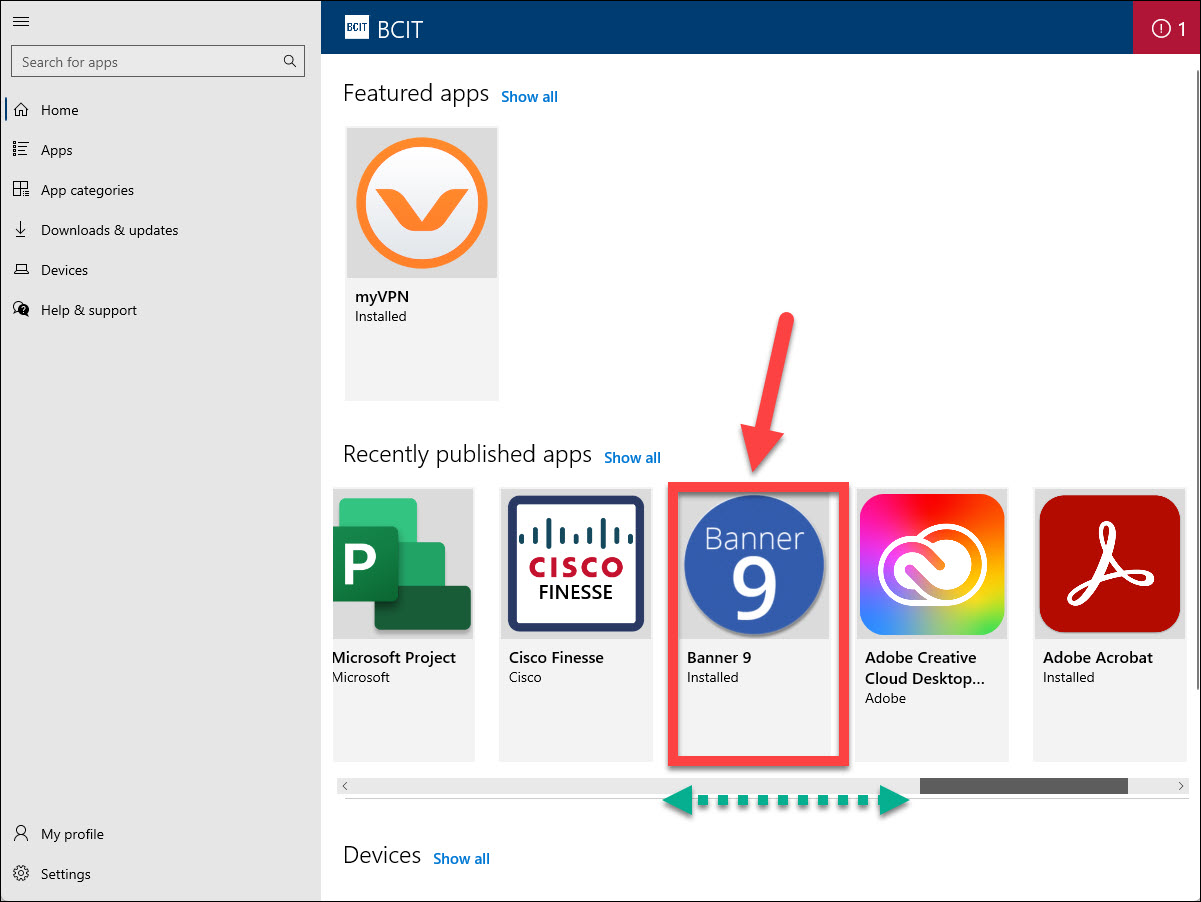This screenshot has height=902, width=1201.
Task: Open Downloads & updates
Action: point(109,229)
